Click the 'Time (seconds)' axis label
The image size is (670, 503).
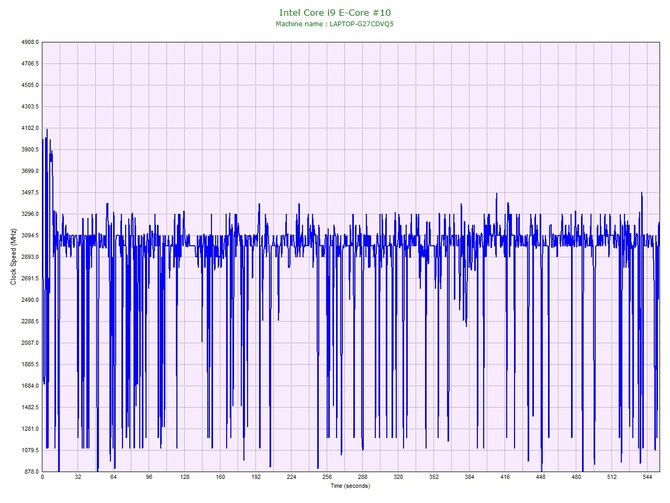click(350, 486)
